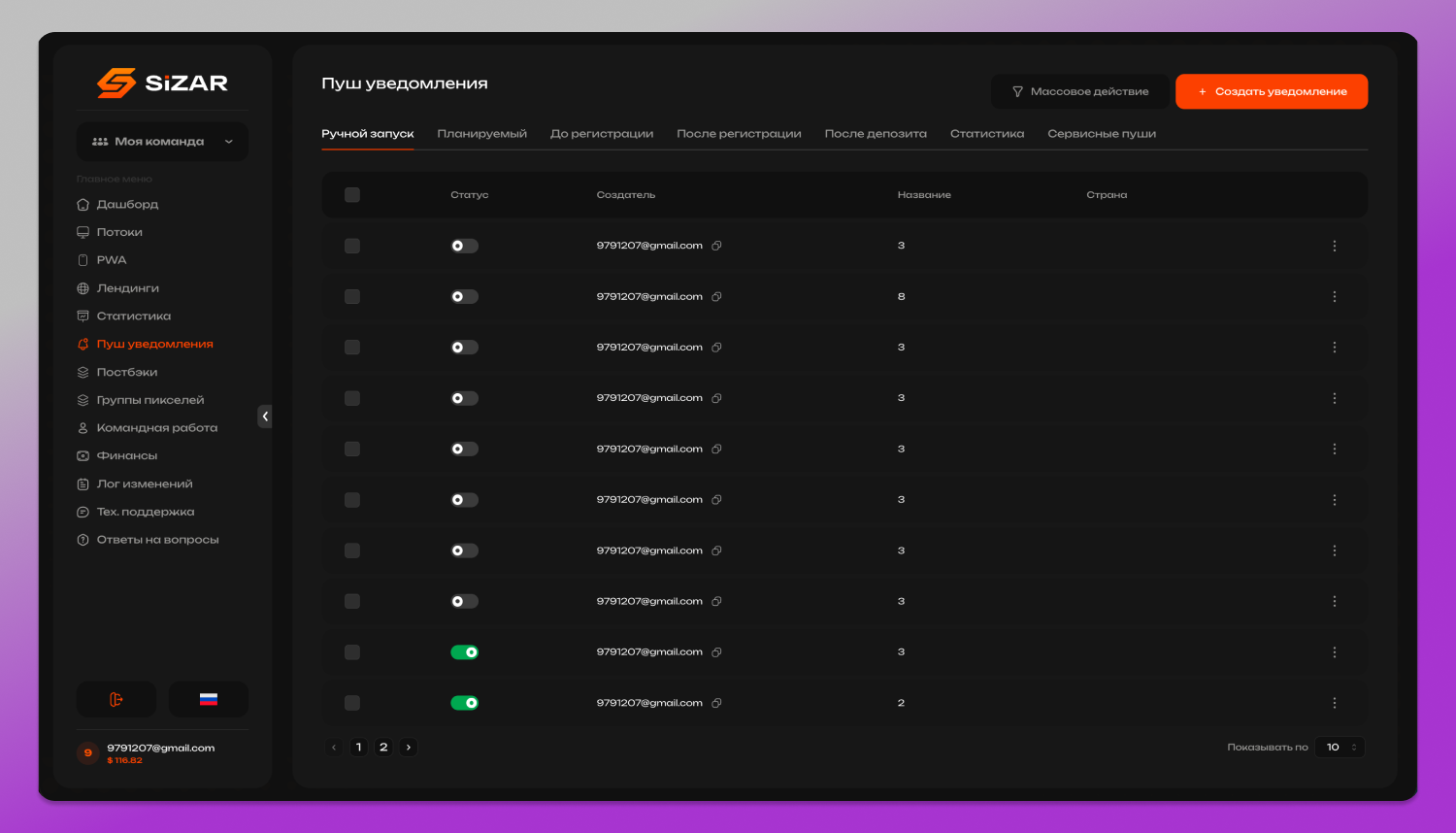Viewport: 1456px width, 833px height.
Task: Click the account email in sidebar footer
Action: [x=161, y=749]
